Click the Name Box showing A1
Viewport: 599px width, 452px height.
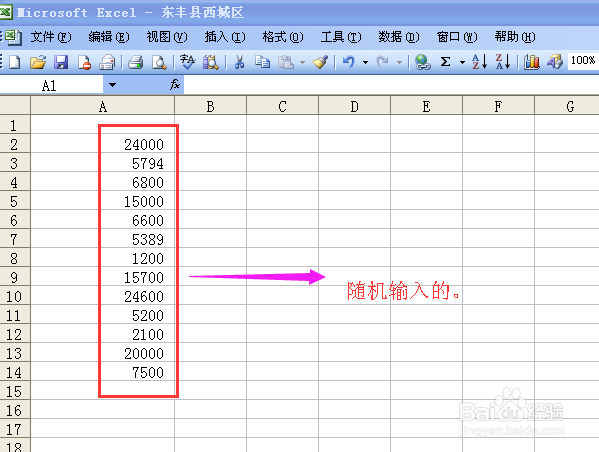tap(52, 85)
